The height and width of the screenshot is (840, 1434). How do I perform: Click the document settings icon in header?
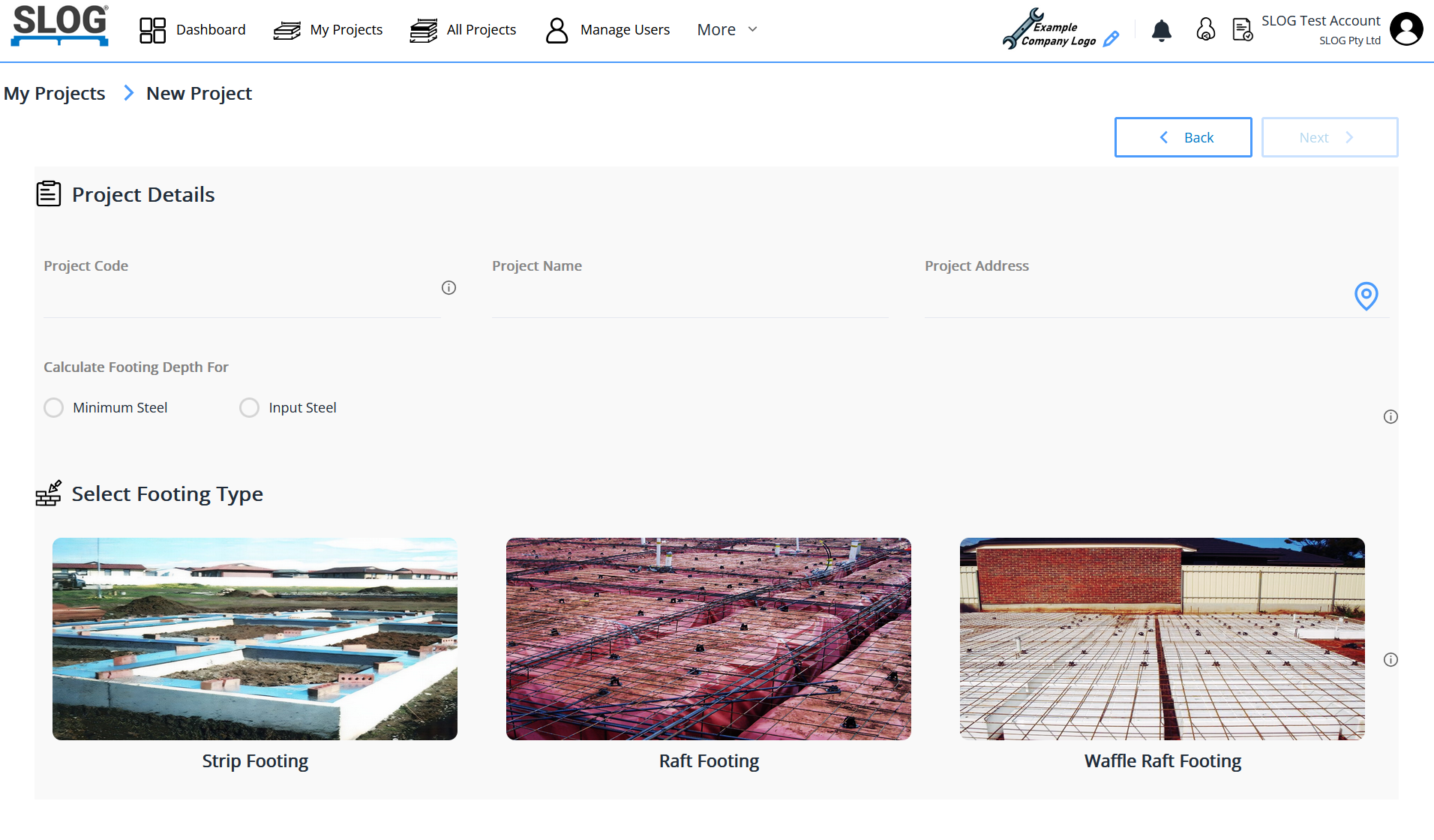pos(1242,30)
